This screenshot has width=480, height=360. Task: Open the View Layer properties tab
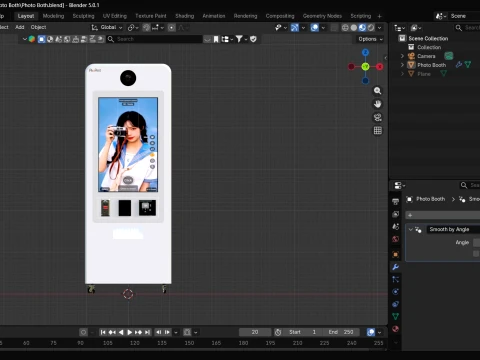pos(396,214)
